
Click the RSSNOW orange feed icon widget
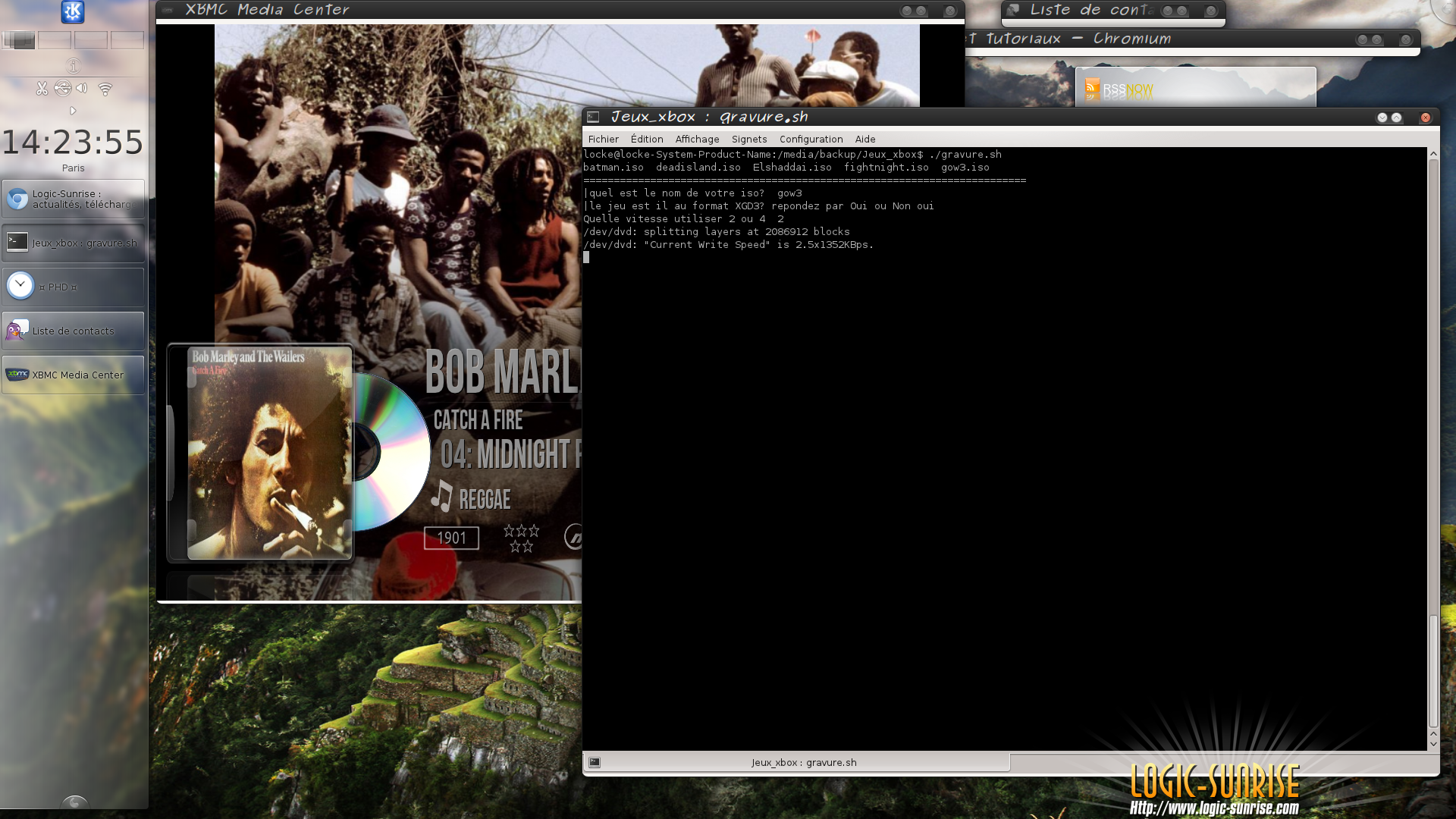click(1092, 86)
